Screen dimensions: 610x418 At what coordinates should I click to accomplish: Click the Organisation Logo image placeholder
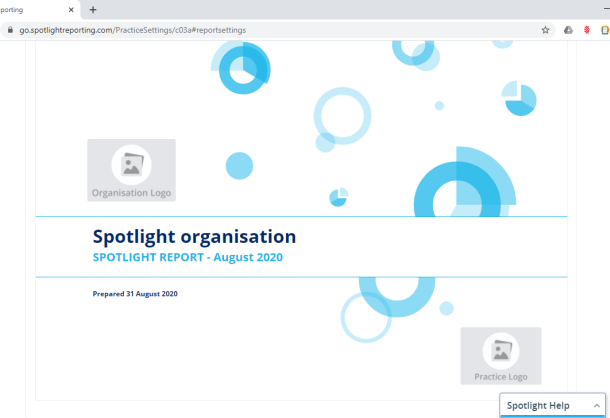pos(131,170)
